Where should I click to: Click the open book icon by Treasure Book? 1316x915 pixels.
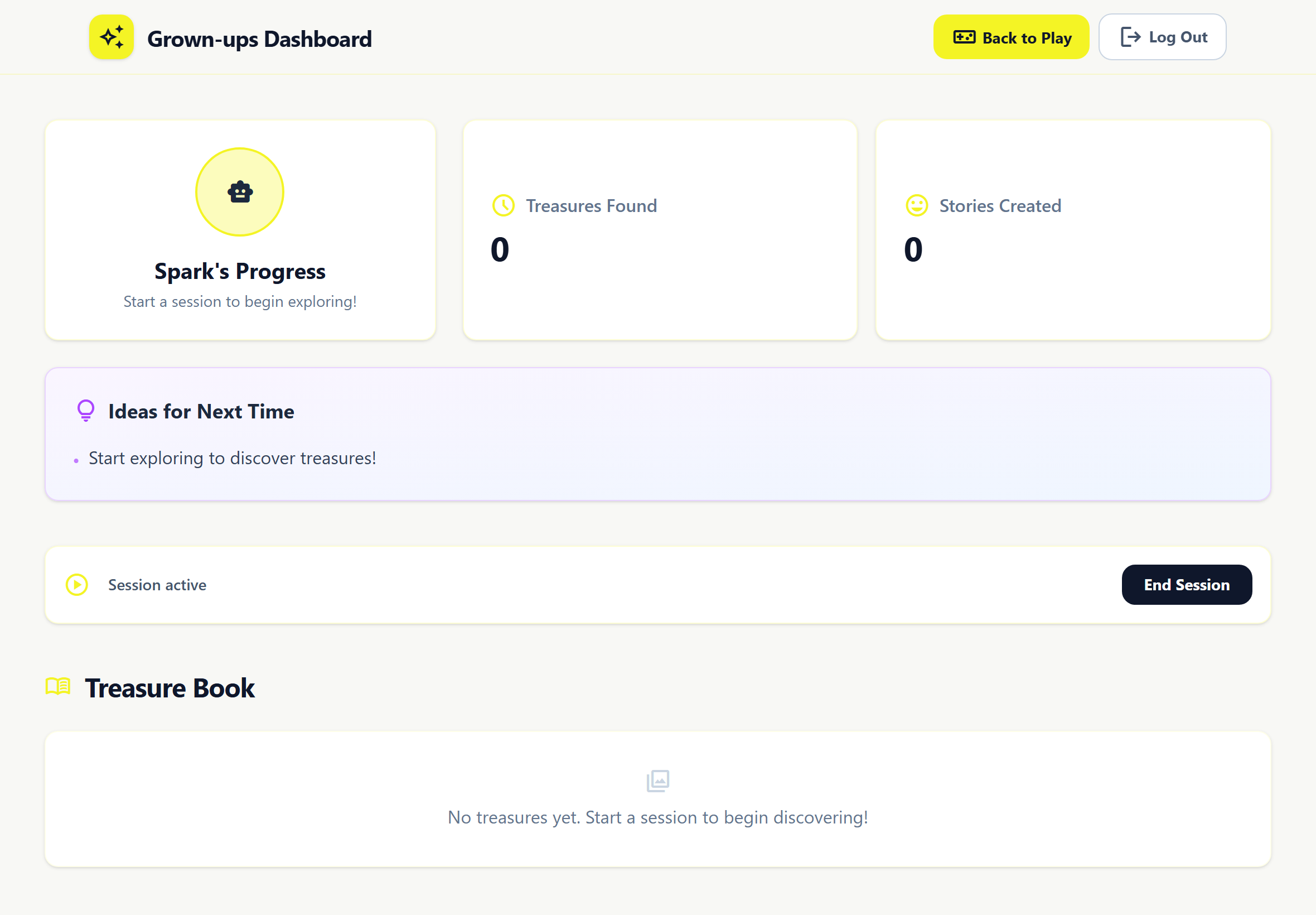coord(58,686)
